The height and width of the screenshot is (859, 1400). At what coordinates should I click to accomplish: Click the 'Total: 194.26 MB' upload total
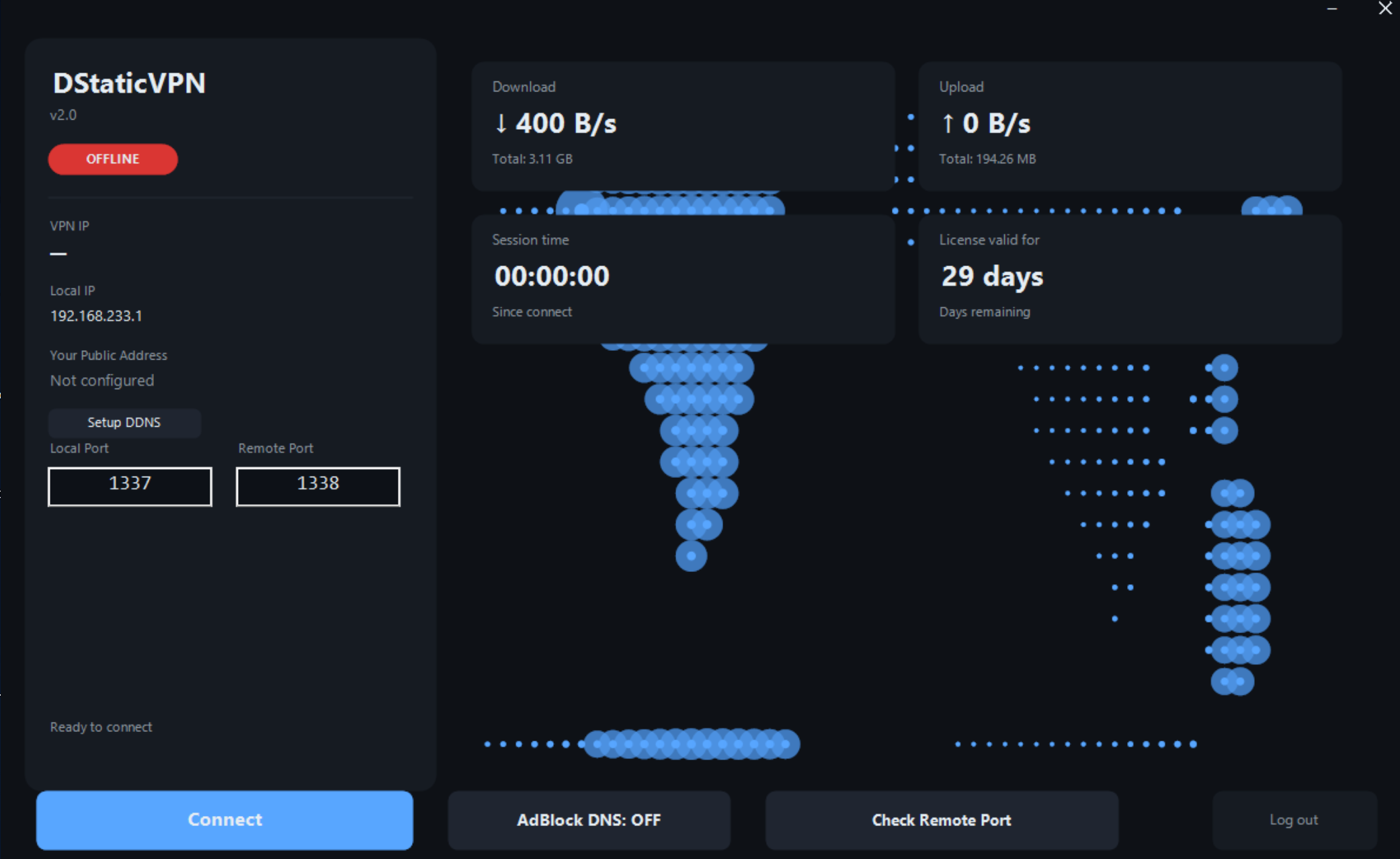point(987,159)
